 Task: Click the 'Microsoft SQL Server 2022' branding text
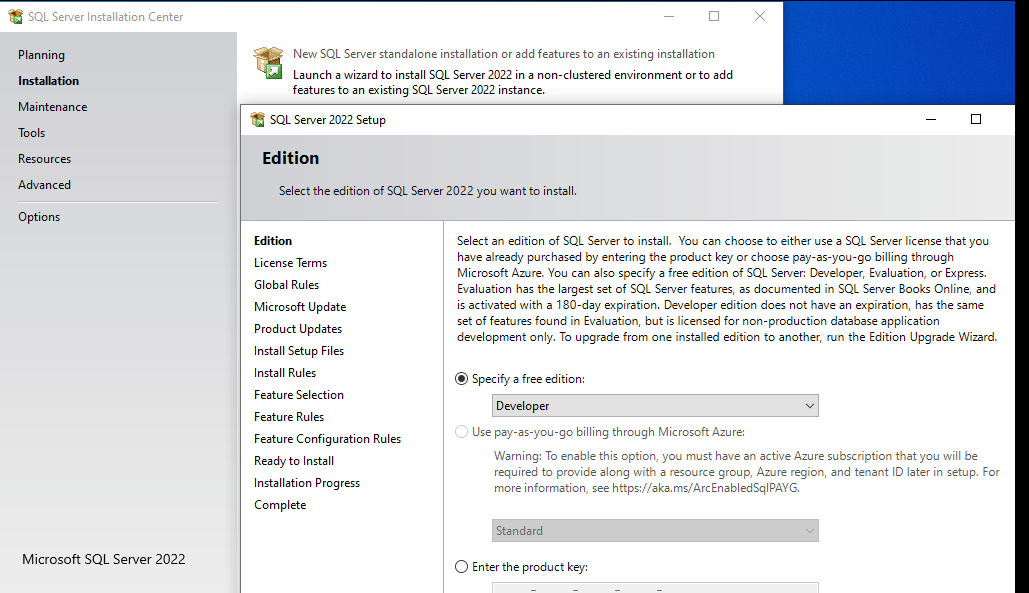pyautogui.click(x=104, y=560)
